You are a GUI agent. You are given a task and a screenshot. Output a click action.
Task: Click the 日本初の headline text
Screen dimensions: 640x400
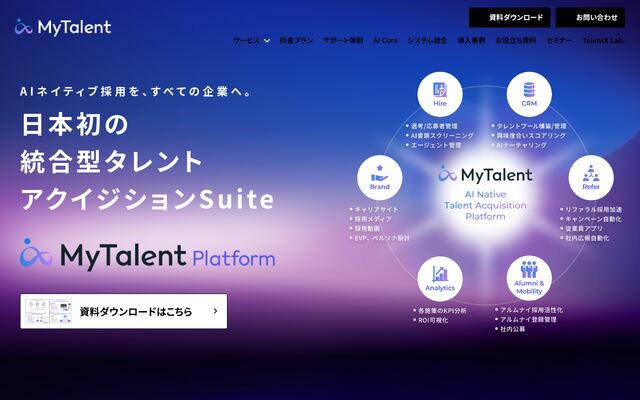coord(75,124)
